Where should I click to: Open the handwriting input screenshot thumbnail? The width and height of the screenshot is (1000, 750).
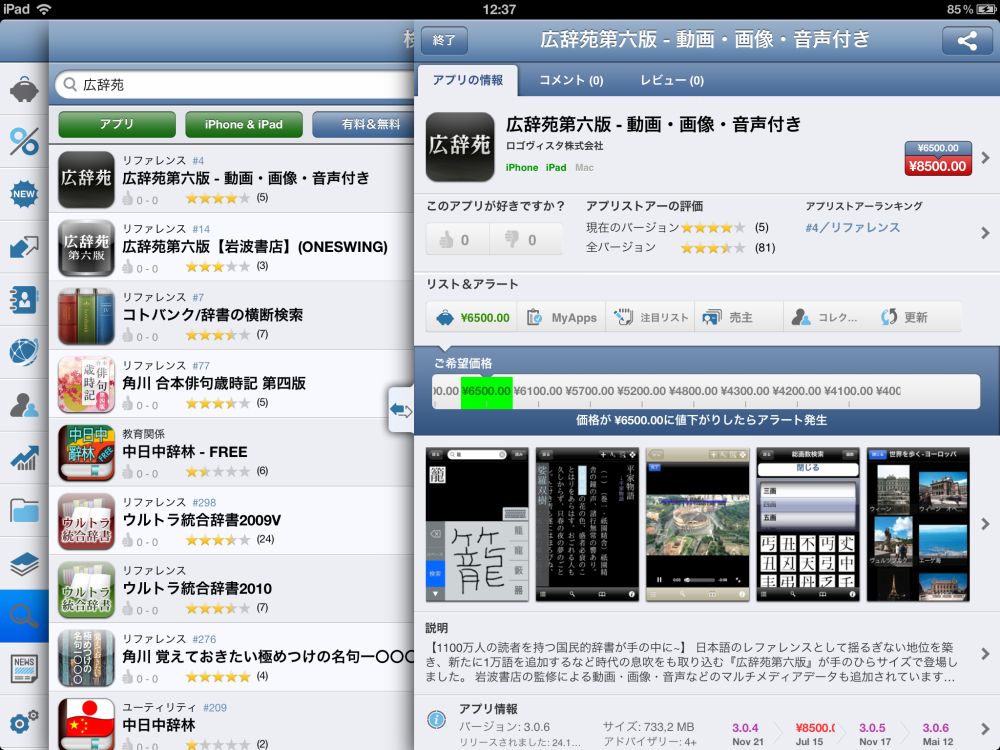[x=477, y=524]
